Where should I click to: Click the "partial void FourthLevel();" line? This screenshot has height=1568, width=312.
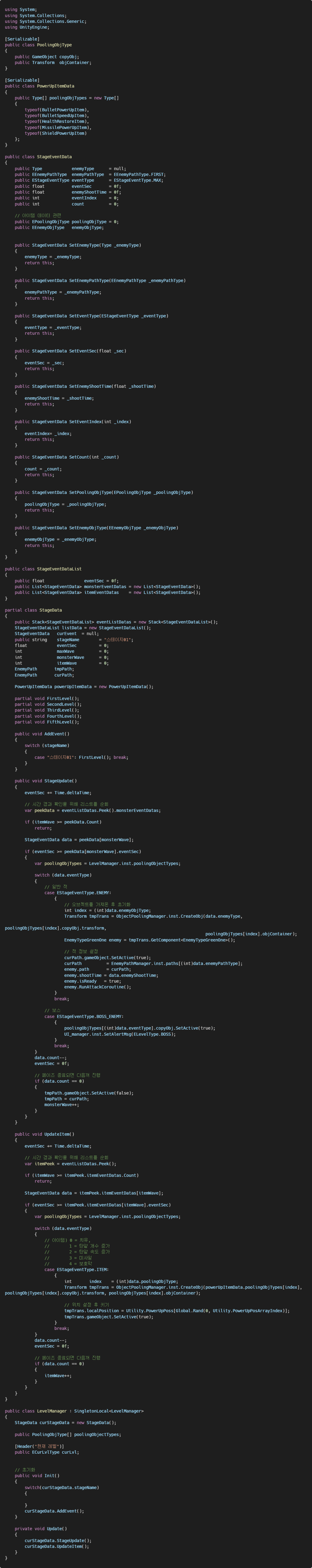click(x=48, y=716)
